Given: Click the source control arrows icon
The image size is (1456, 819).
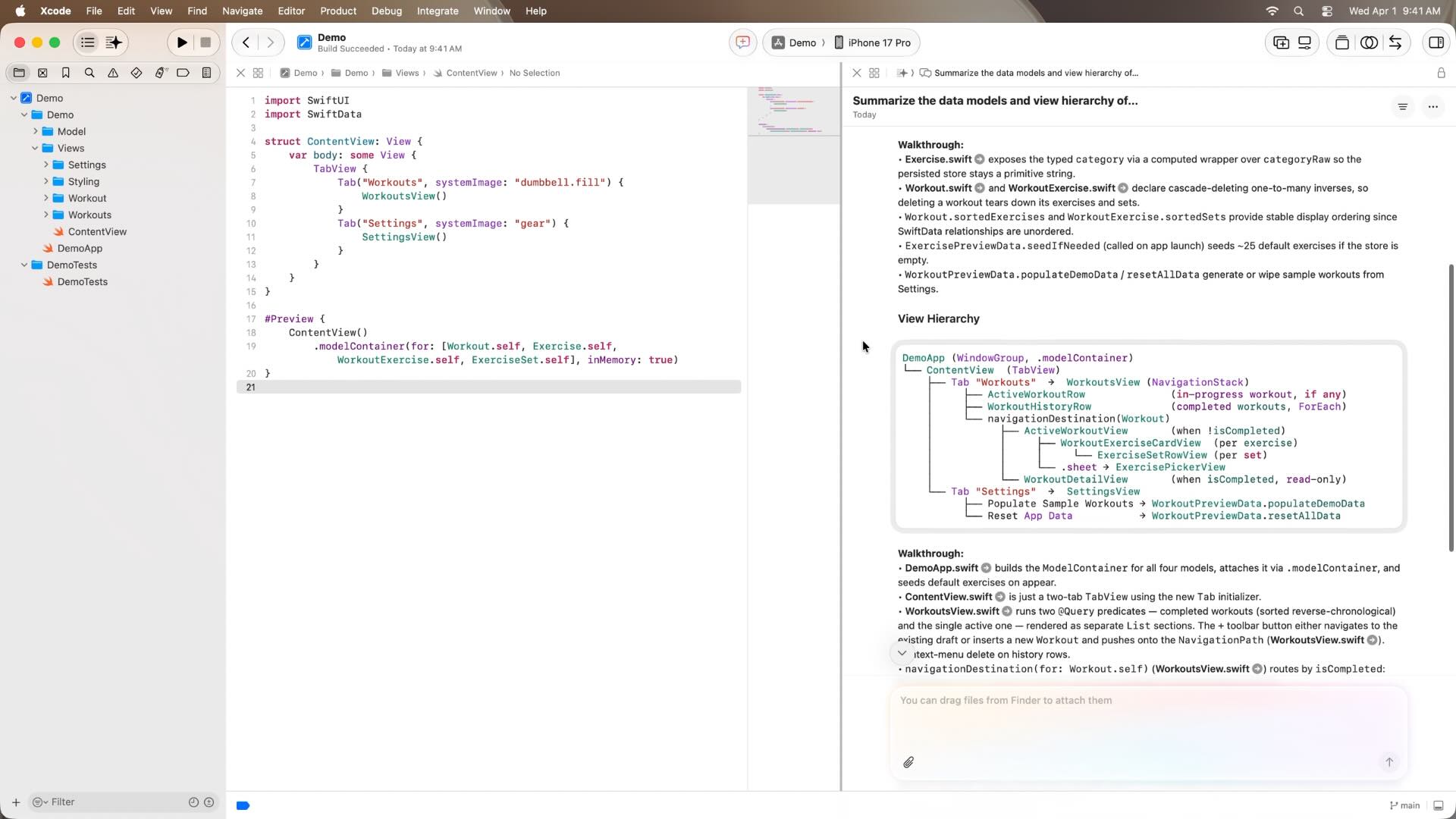Looking at the screenshot, I should point(1395,42).
